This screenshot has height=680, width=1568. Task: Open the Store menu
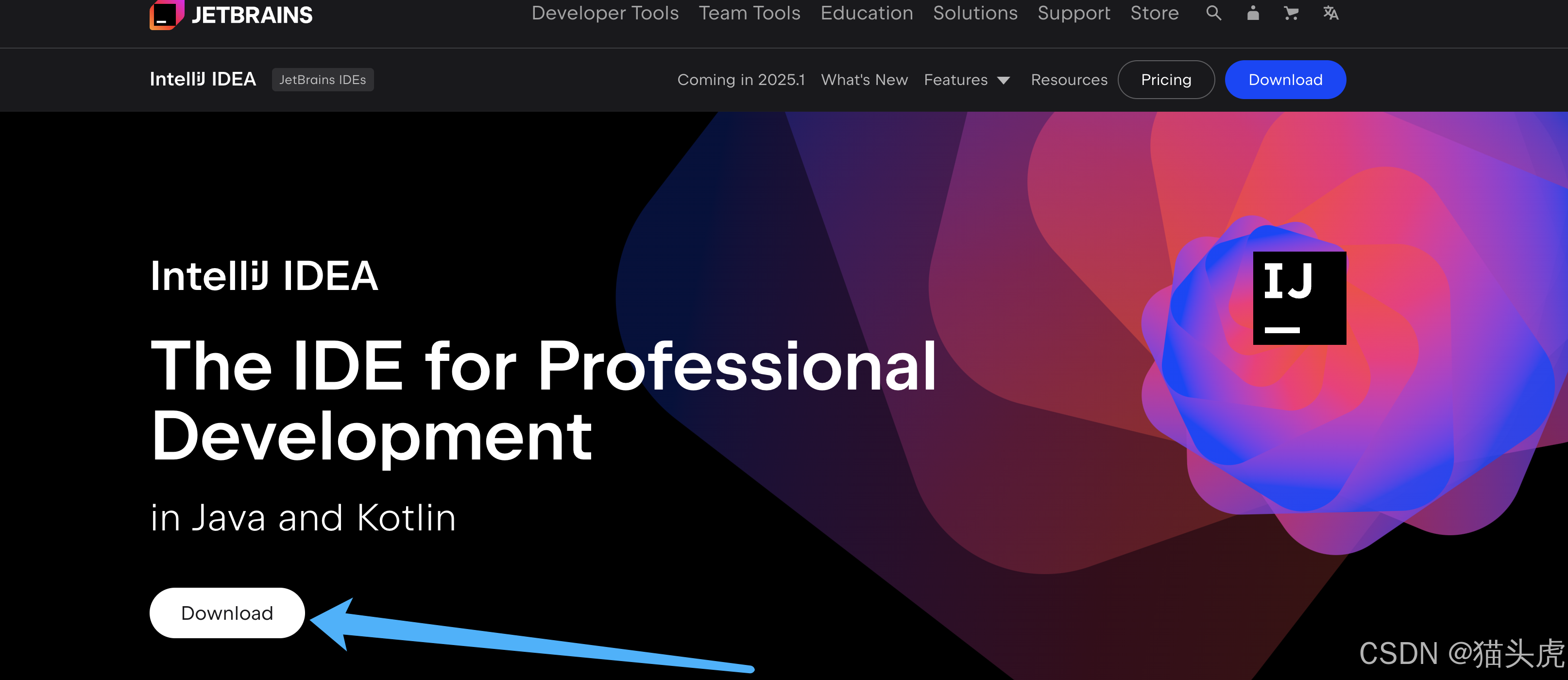(1154, 13)
